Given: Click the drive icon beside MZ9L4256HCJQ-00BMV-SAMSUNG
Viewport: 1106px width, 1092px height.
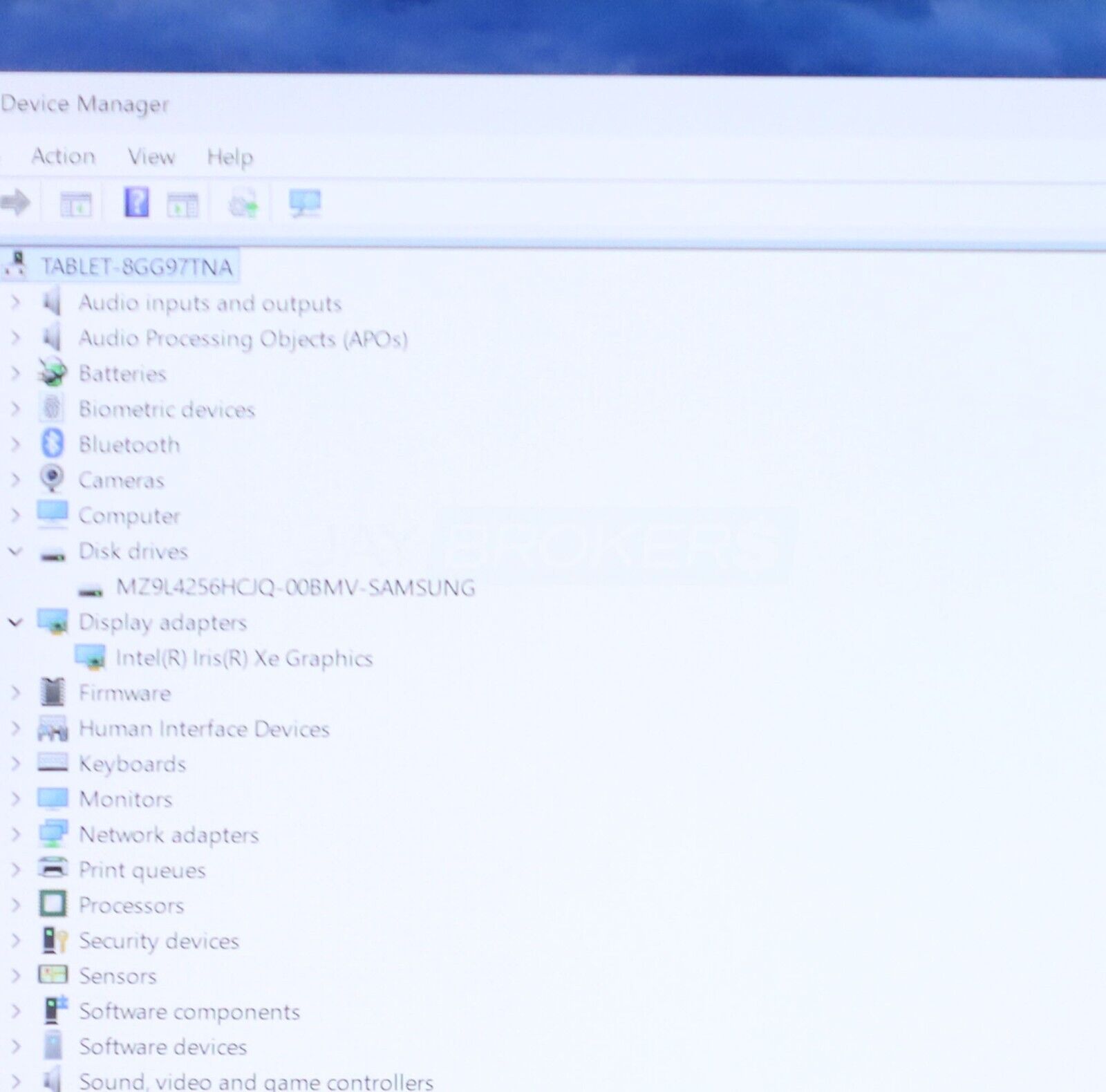Looking at the screenshot, I should 90,590.
